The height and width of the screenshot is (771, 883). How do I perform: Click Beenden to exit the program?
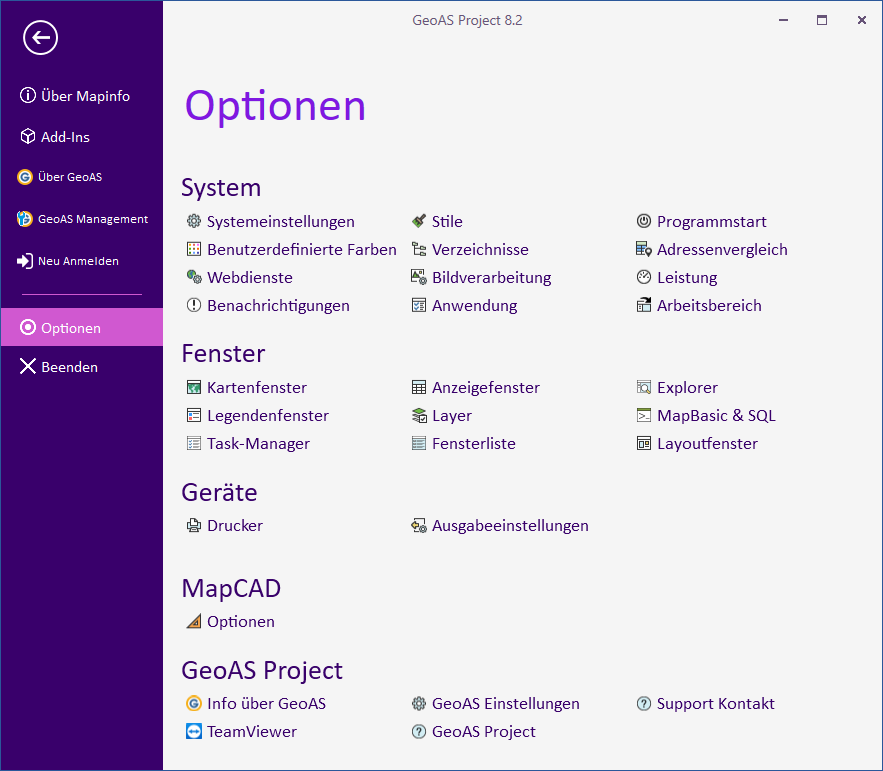82,367
